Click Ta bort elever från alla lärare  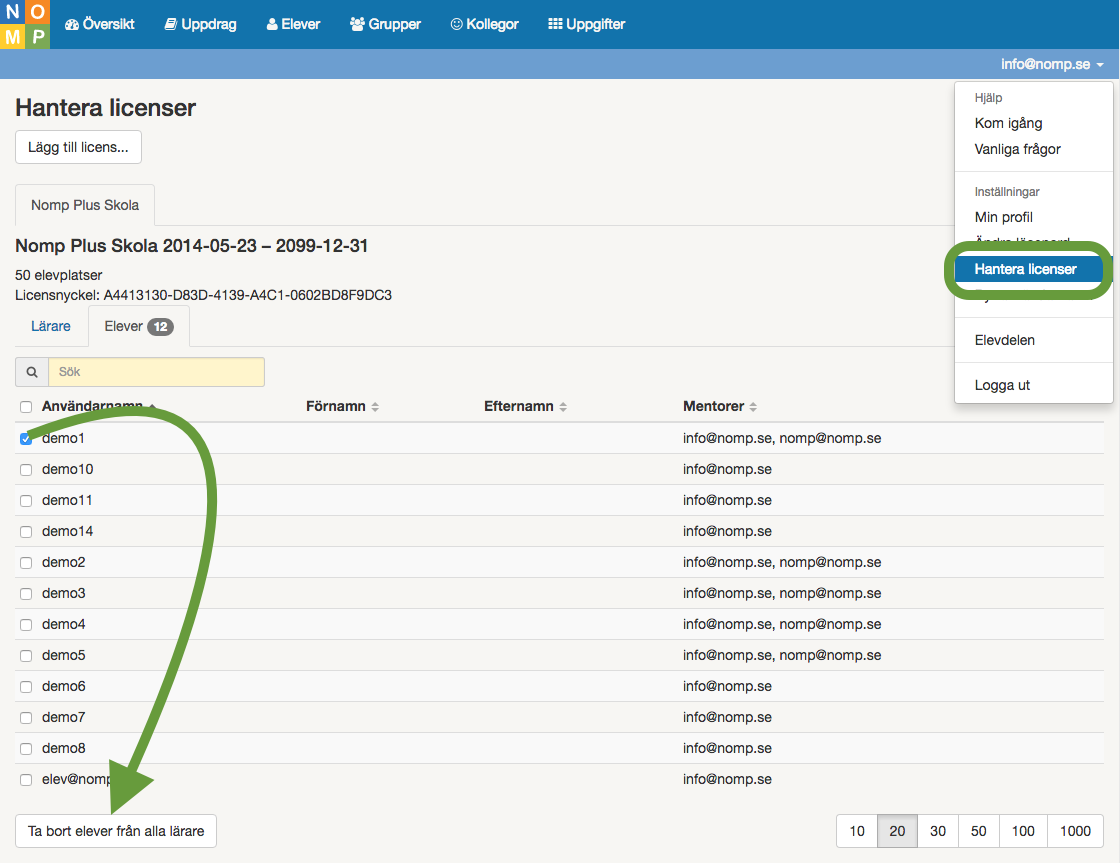coord(116,831)
